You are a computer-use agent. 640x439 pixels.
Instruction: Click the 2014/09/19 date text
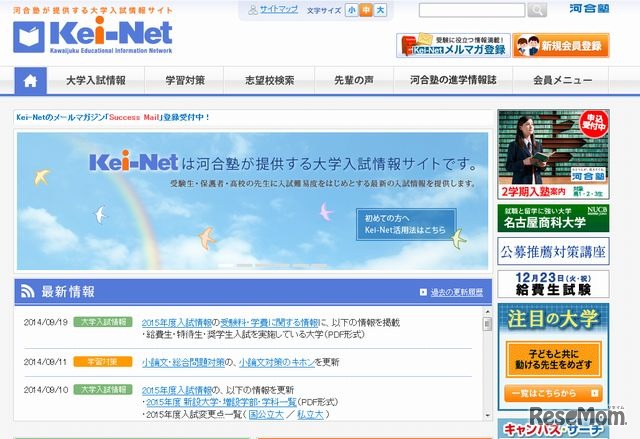(x=46, y=322)
